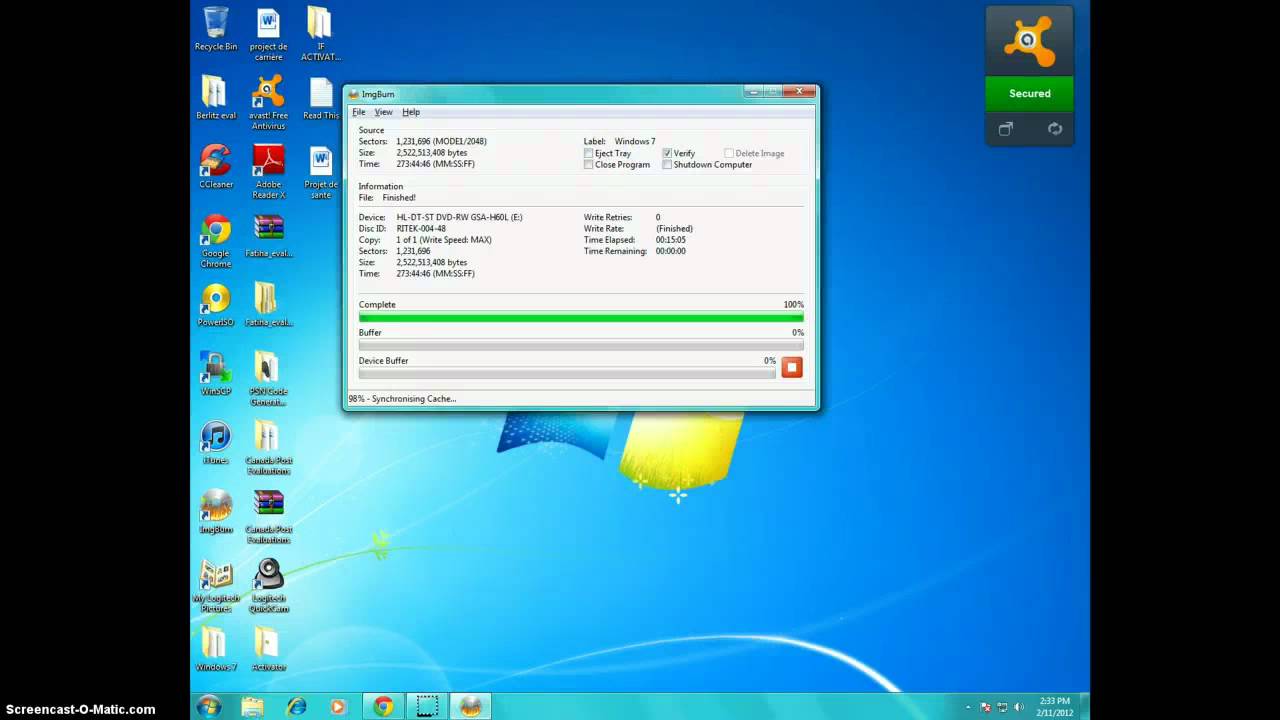Viewport: 1280px width, 720px height.
Task: Select the 'Activator' folder on the desktop
Action: pos(268,649)
